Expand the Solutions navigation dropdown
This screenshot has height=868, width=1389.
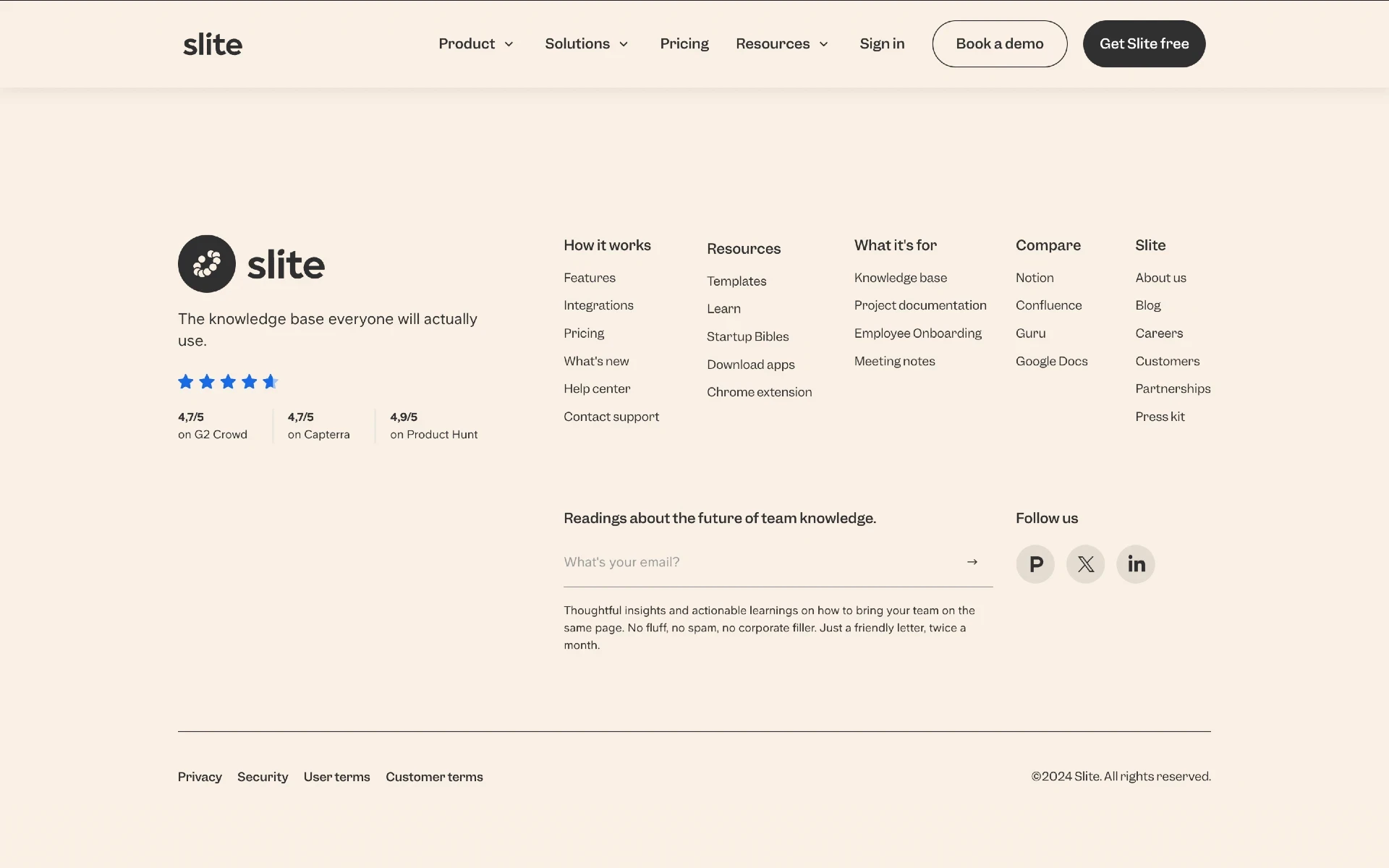pos(587,44)
